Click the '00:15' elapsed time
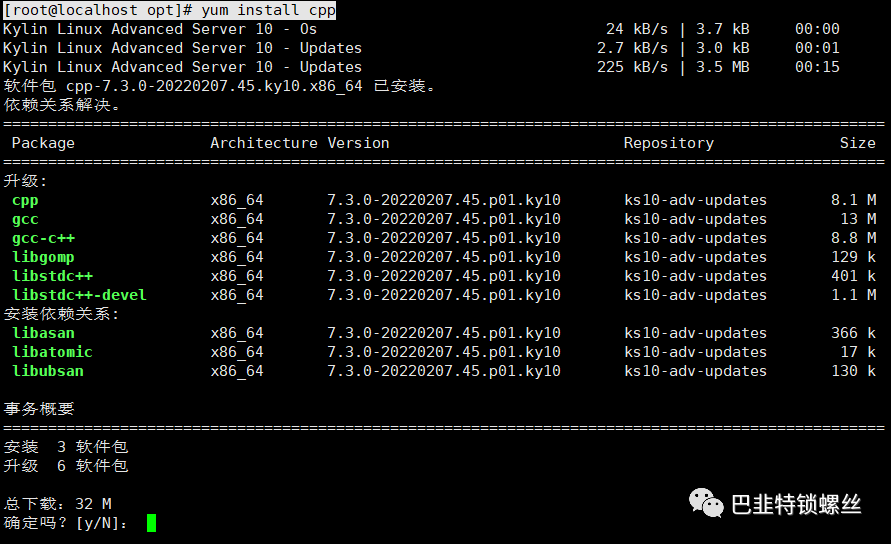The width and height of the screenshot is (891, 544). coord(817,67)
